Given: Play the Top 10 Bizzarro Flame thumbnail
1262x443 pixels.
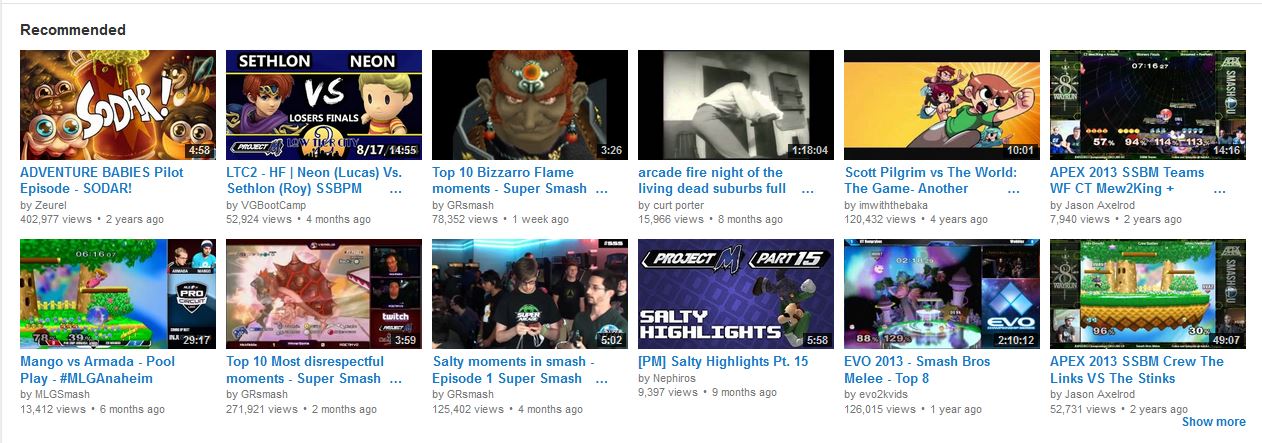Looking at the screenshot, I should pos(530,105).
